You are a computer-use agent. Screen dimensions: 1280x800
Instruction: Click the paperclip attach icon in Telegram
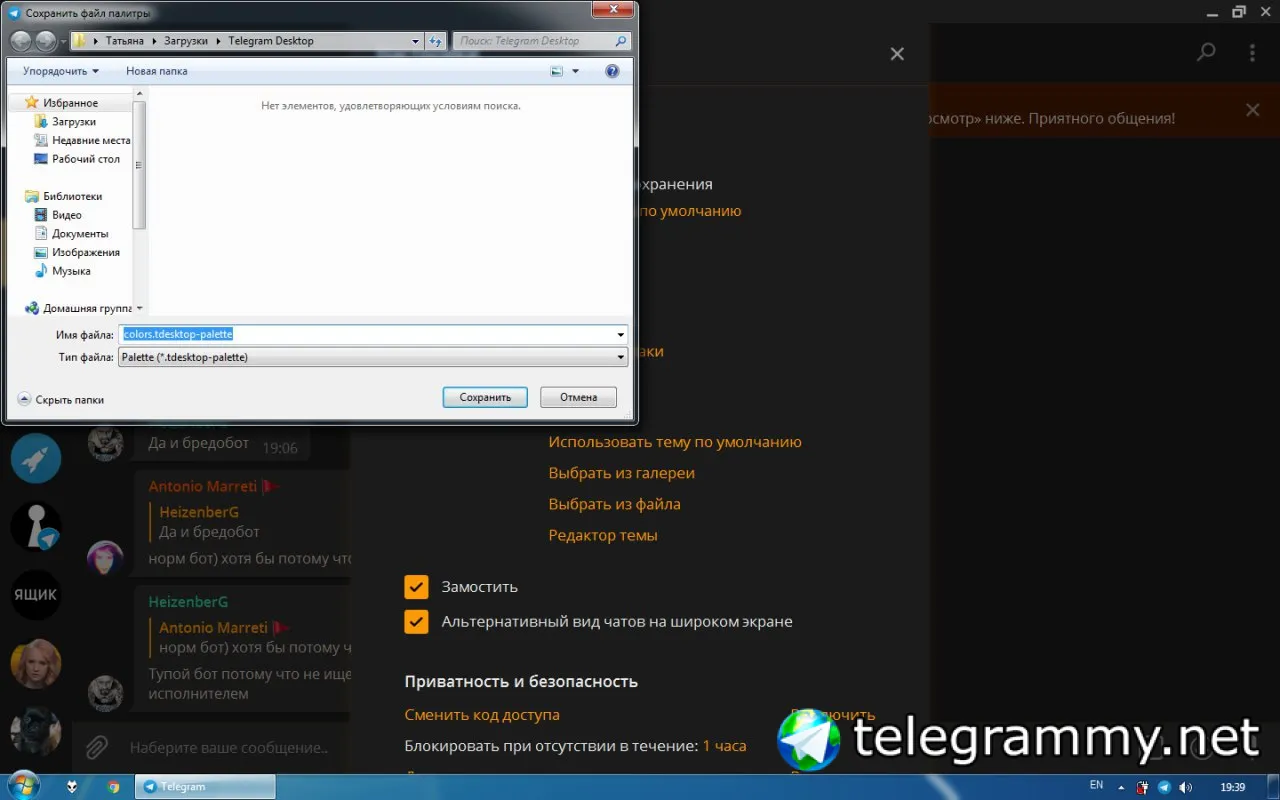(x=96, y=747)
